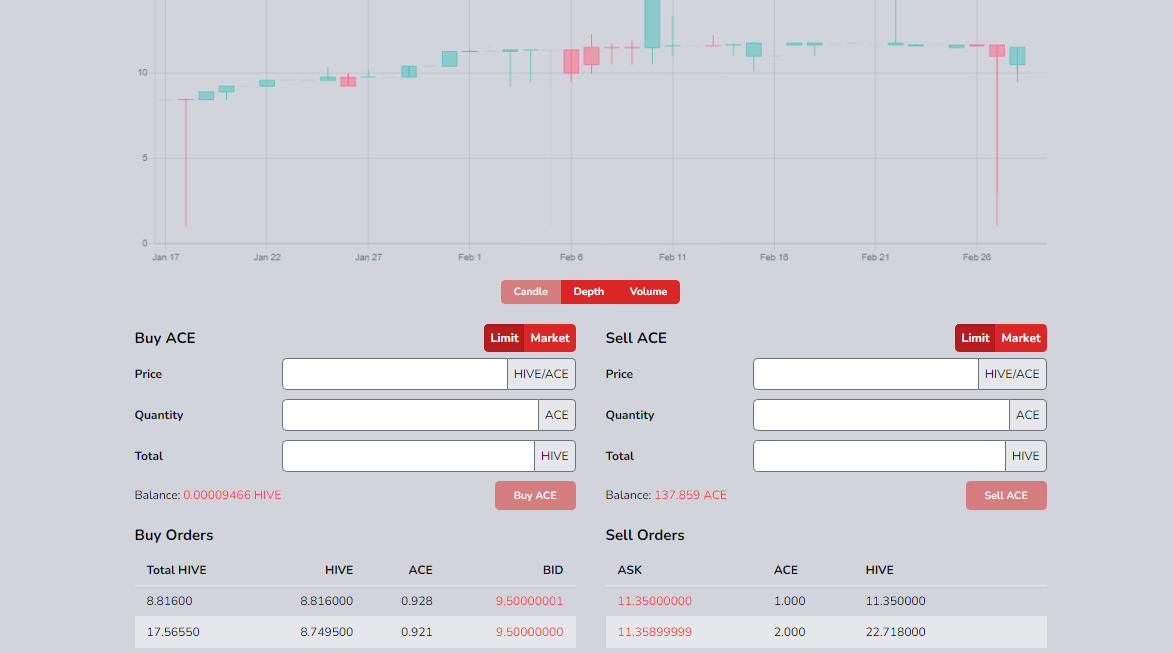Select Market order type for Buy ACE
Viewport: 1173px width, 653px height.
click(x=550, y=338)
